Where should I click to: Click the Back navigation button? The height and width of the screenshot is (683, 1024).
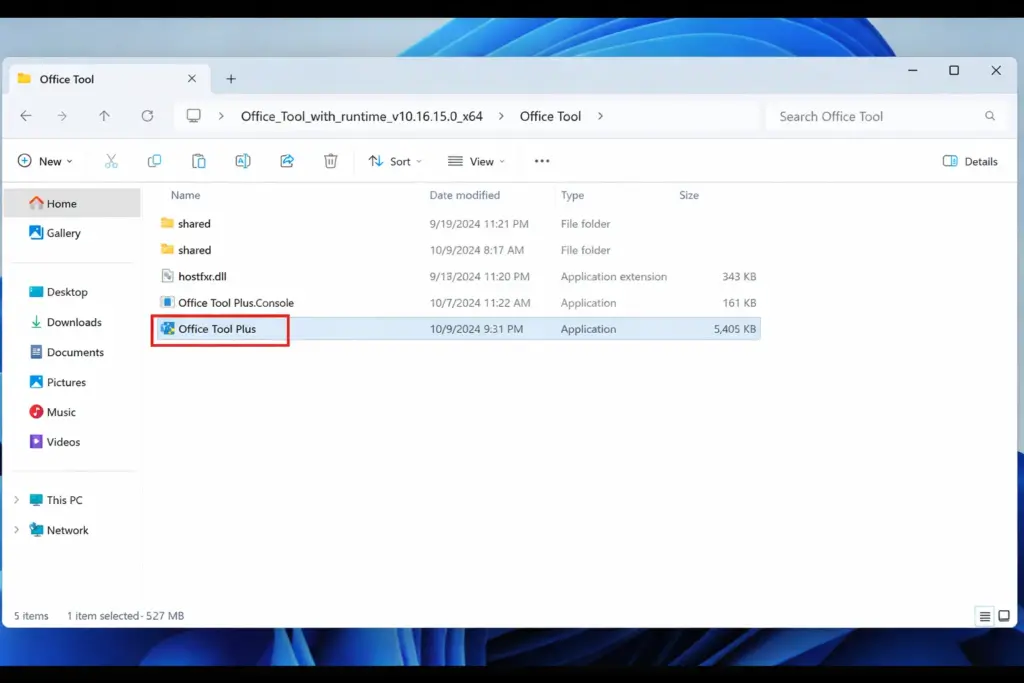pos(26,116)
